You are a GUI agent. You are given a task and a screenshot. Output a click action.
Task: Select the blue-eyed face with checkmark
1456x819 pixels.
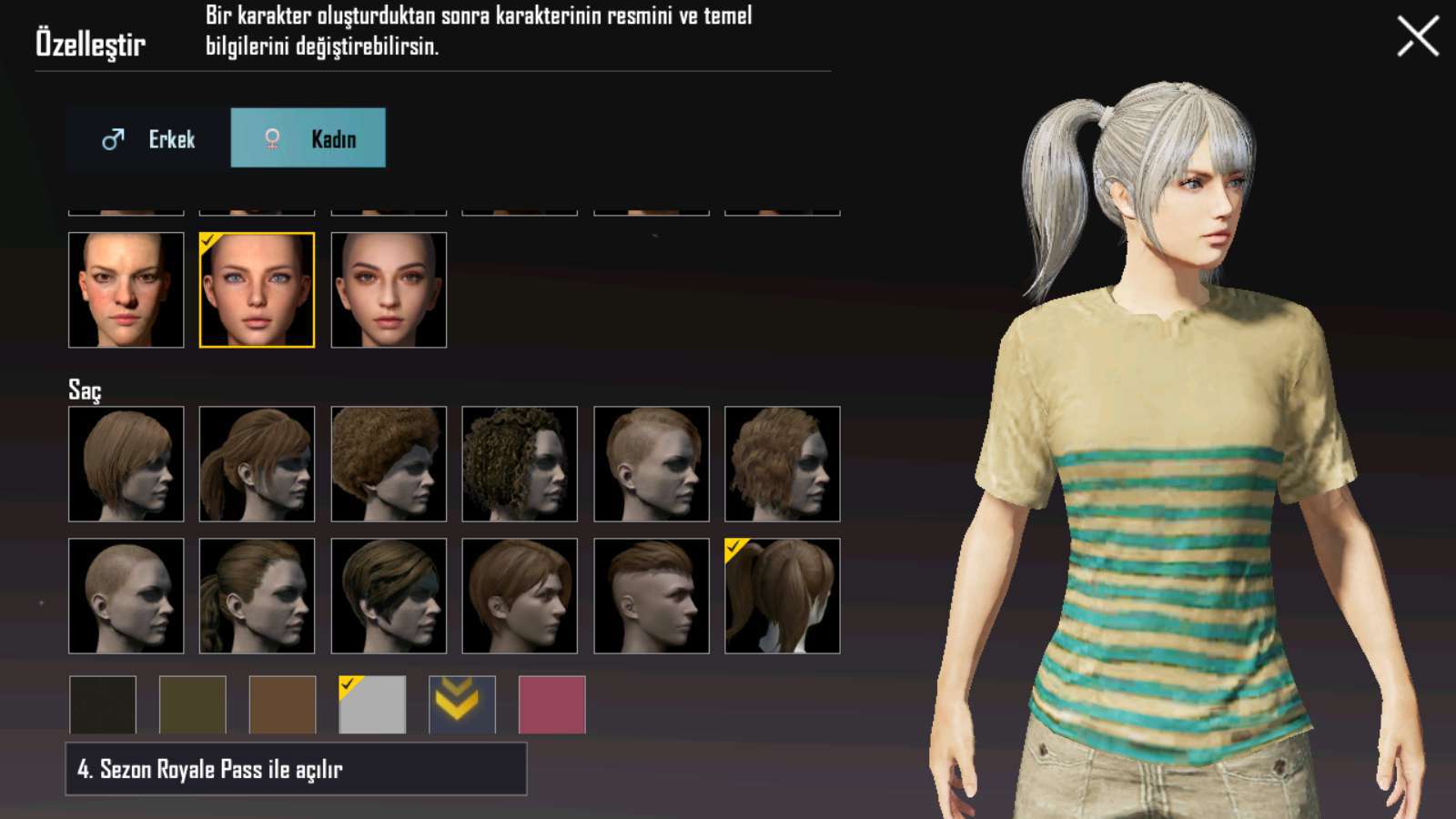258,290
